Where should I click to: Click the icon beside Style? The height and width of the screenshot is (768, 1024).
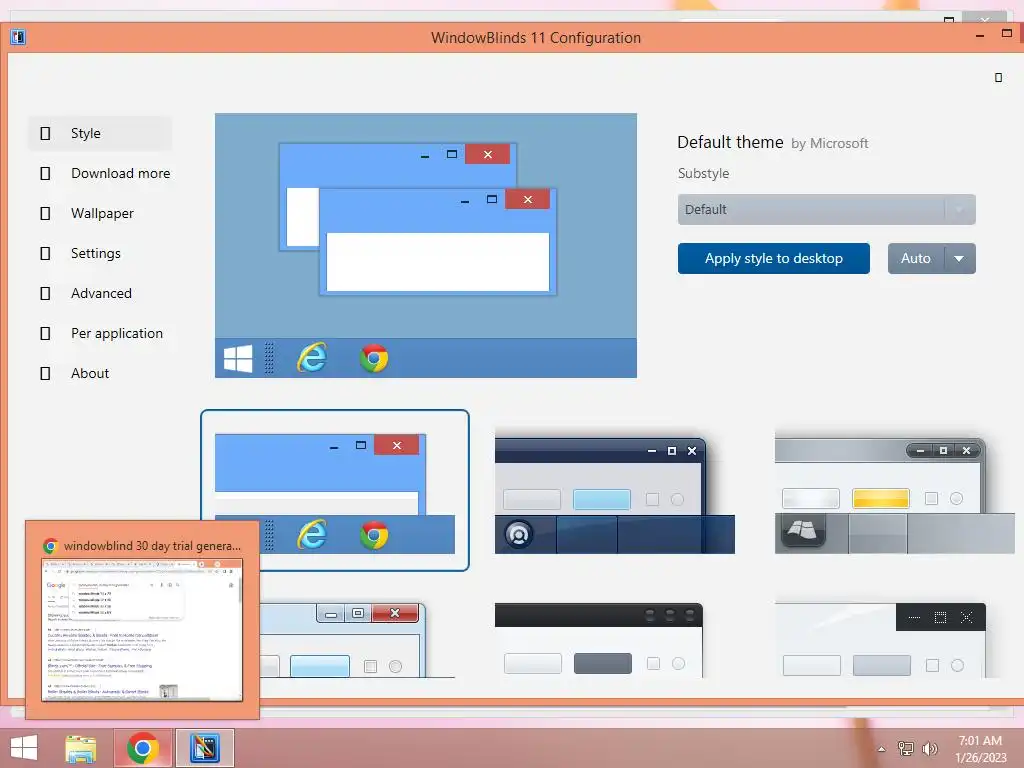[45, 133]
